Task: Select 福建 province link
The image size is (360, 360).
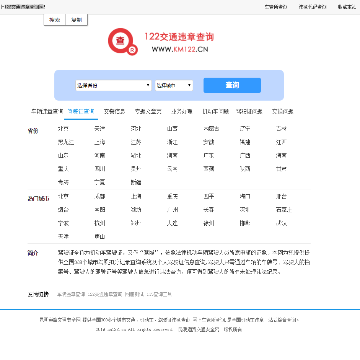Action: click(x=245, y=142)
